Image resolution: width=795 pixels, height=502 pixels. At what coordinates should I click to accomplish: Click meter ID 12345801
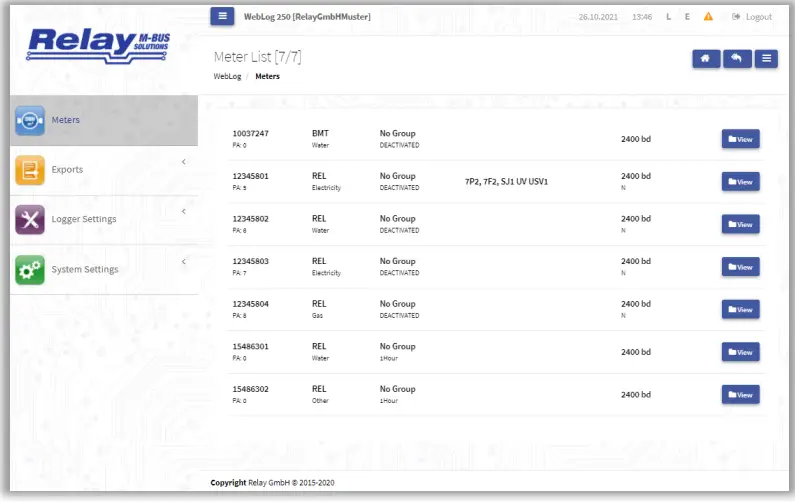[x=250, y=176]
